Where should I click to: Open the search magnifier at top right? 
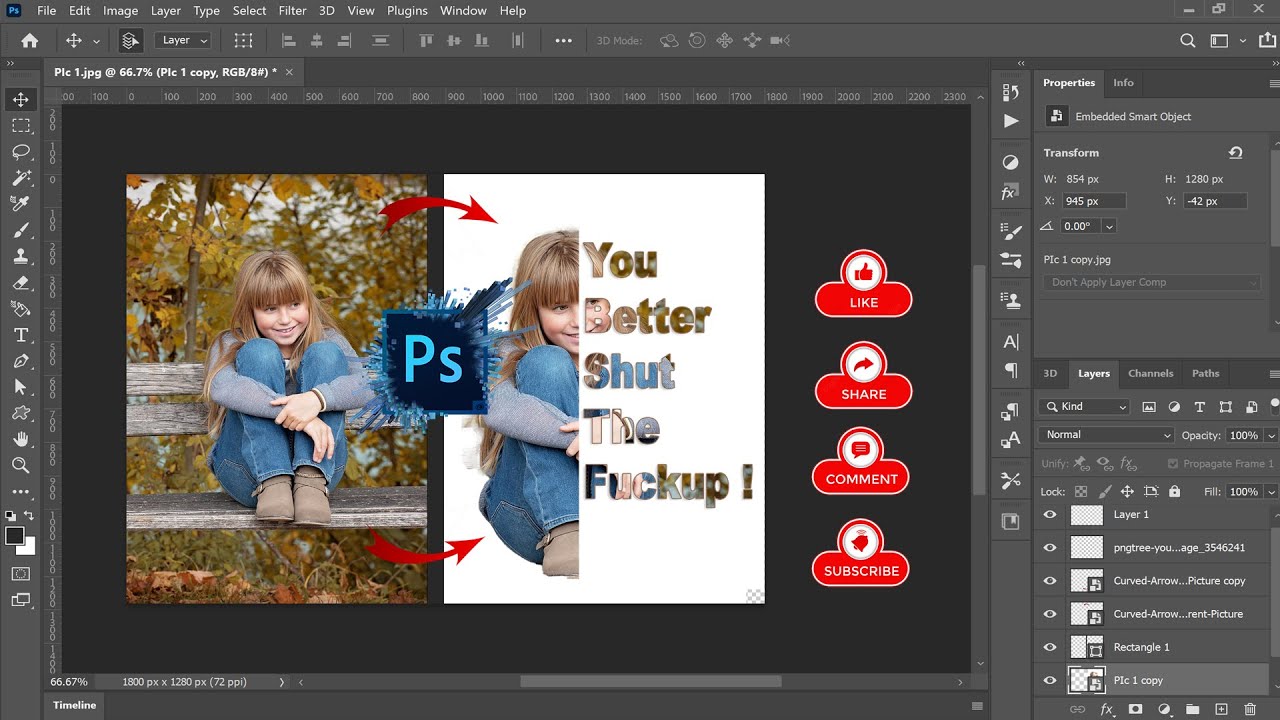point(1188,41)
